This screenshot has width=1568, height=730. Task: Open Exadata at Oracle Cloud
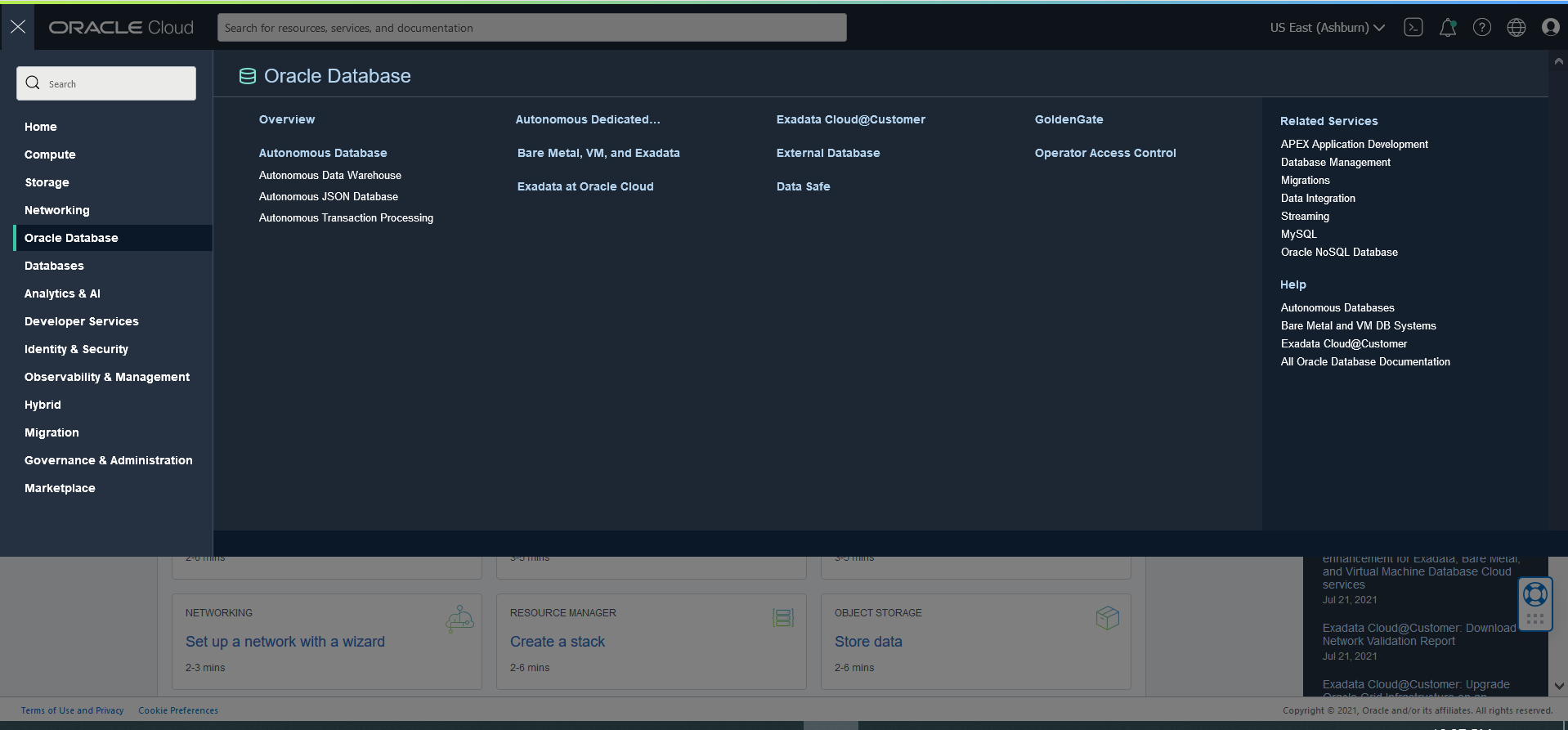coord(585,186)
